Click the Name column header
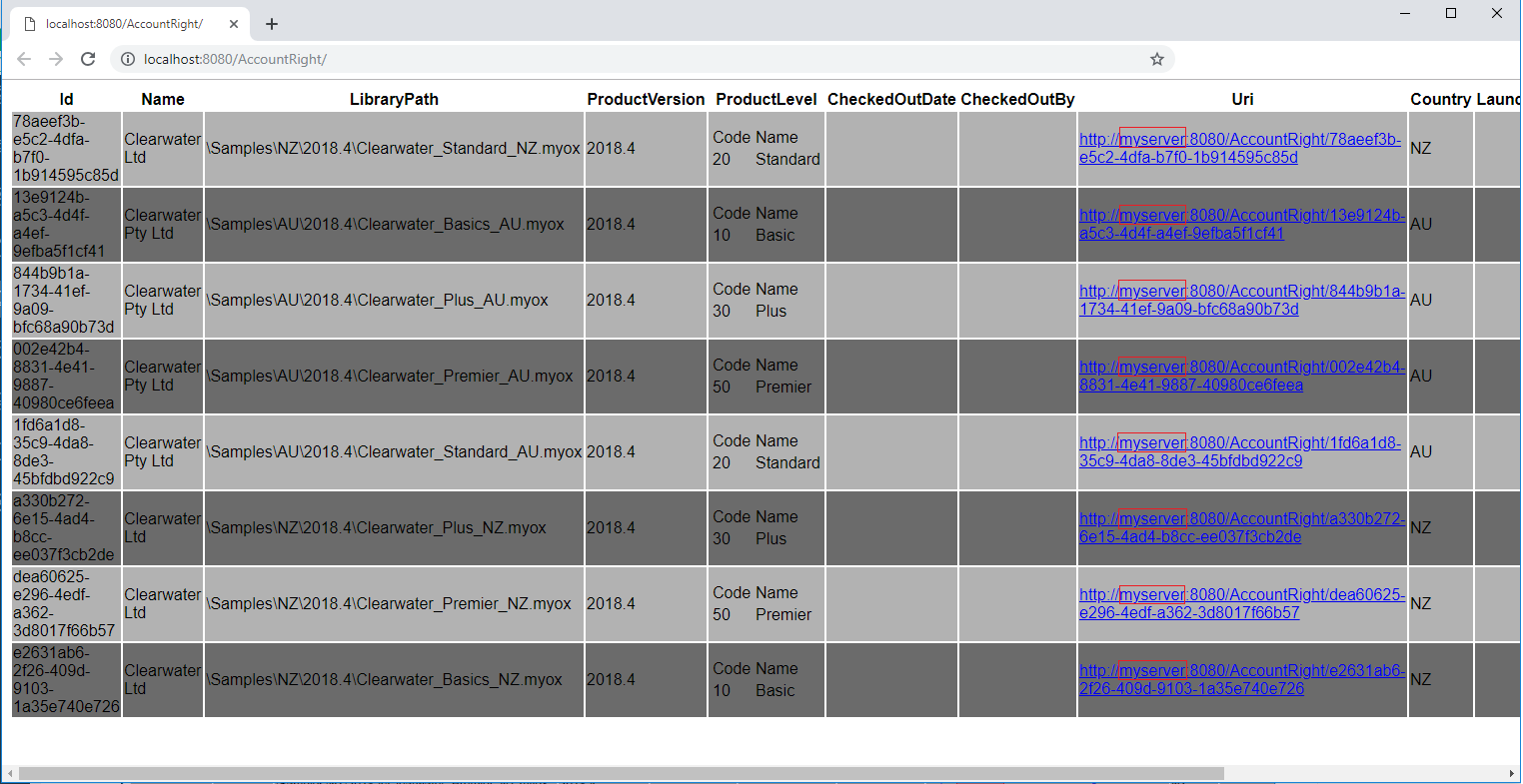This screenshot has height=784, width=1523. click(163, 99)
